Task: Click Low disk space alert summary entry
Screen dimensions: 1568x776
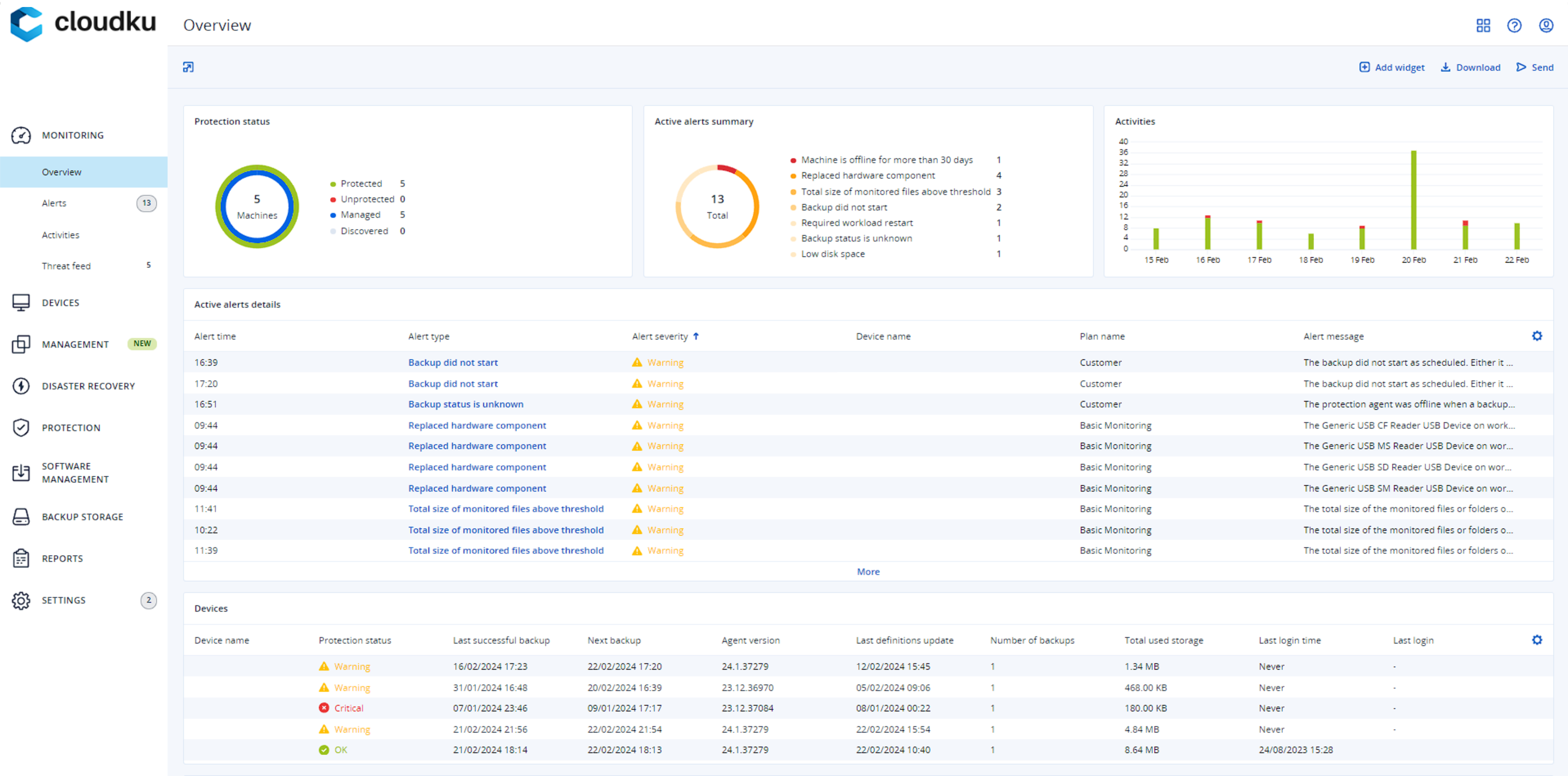Action: [x=833, y=254]
